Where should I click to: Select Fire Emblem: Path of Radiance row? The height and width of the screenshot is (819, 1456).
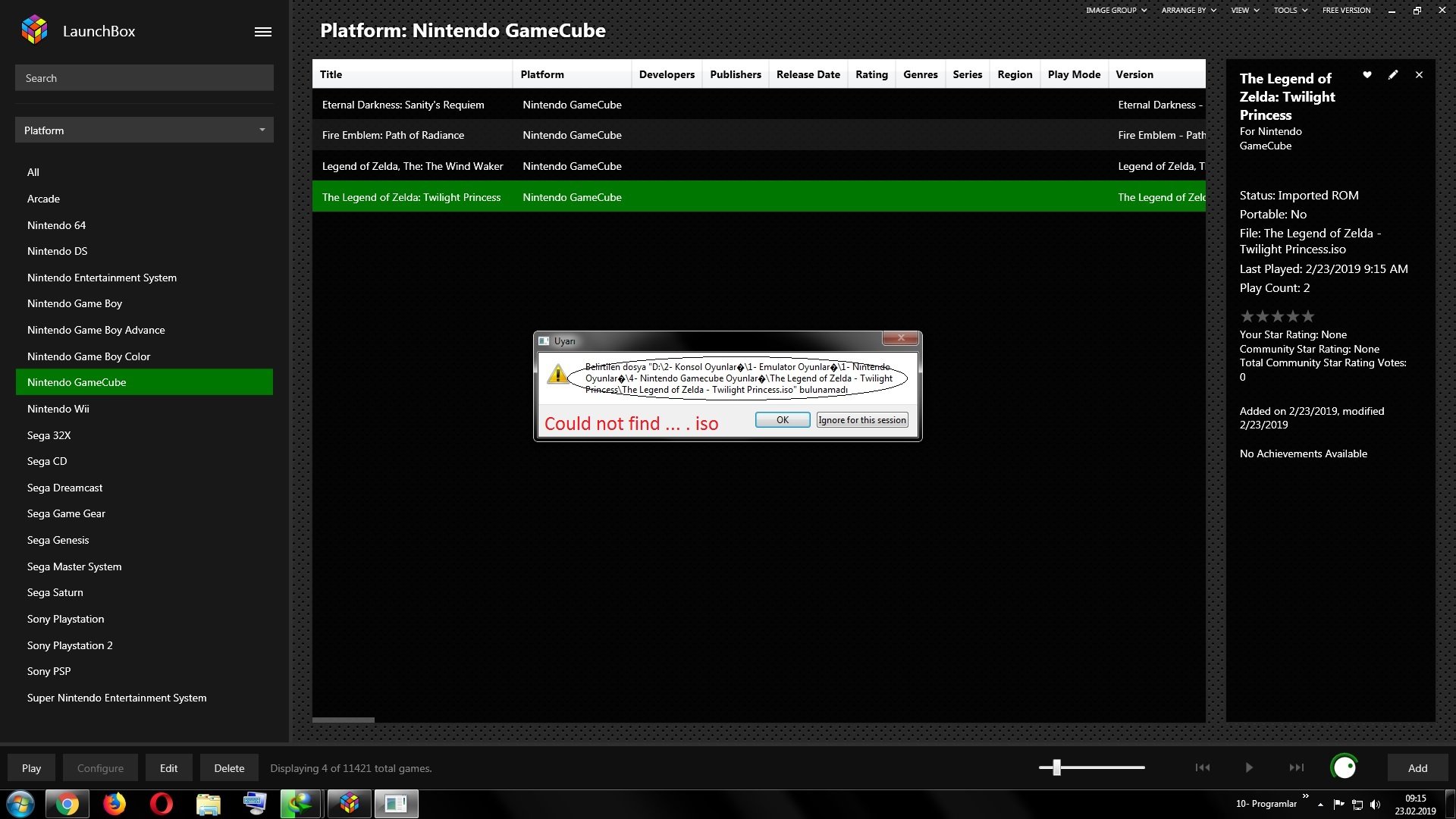758,135
